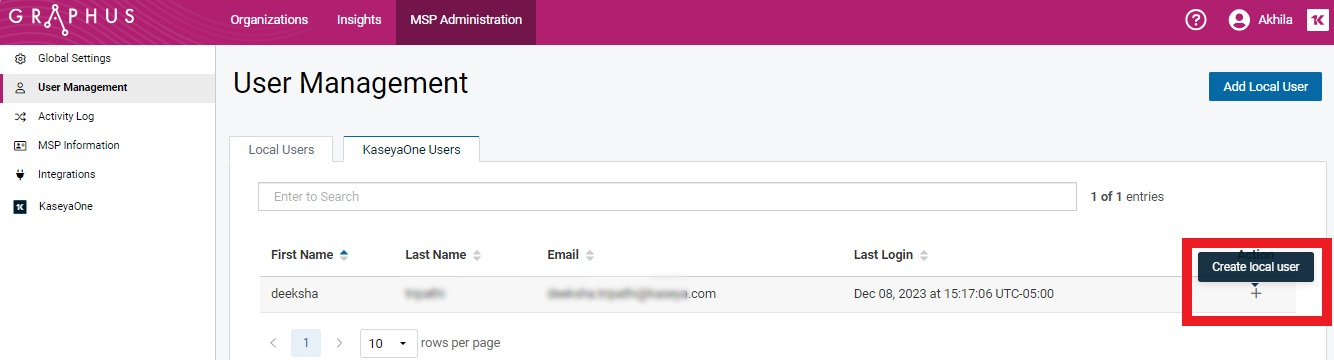Click the Graphus logo
This screenshot has height=360, width=1334.
coord(71,20)
